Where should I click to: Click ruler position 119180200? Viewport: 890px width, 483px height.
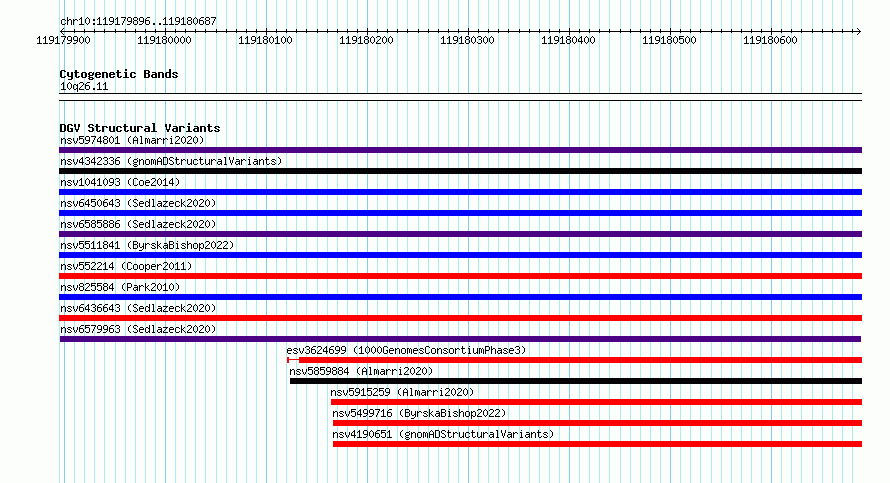pos(366,40)
